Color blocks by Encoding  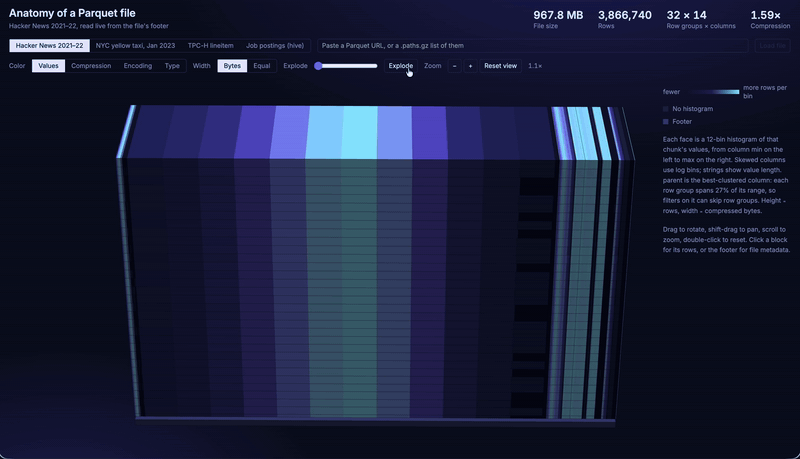[138, 66]
